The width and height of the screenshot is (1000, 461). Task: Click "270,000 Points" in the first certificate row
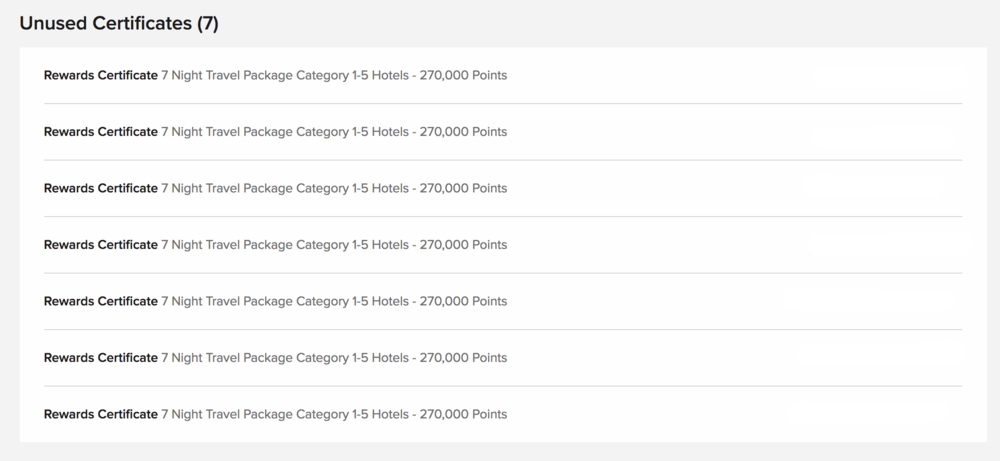point(463,75)
